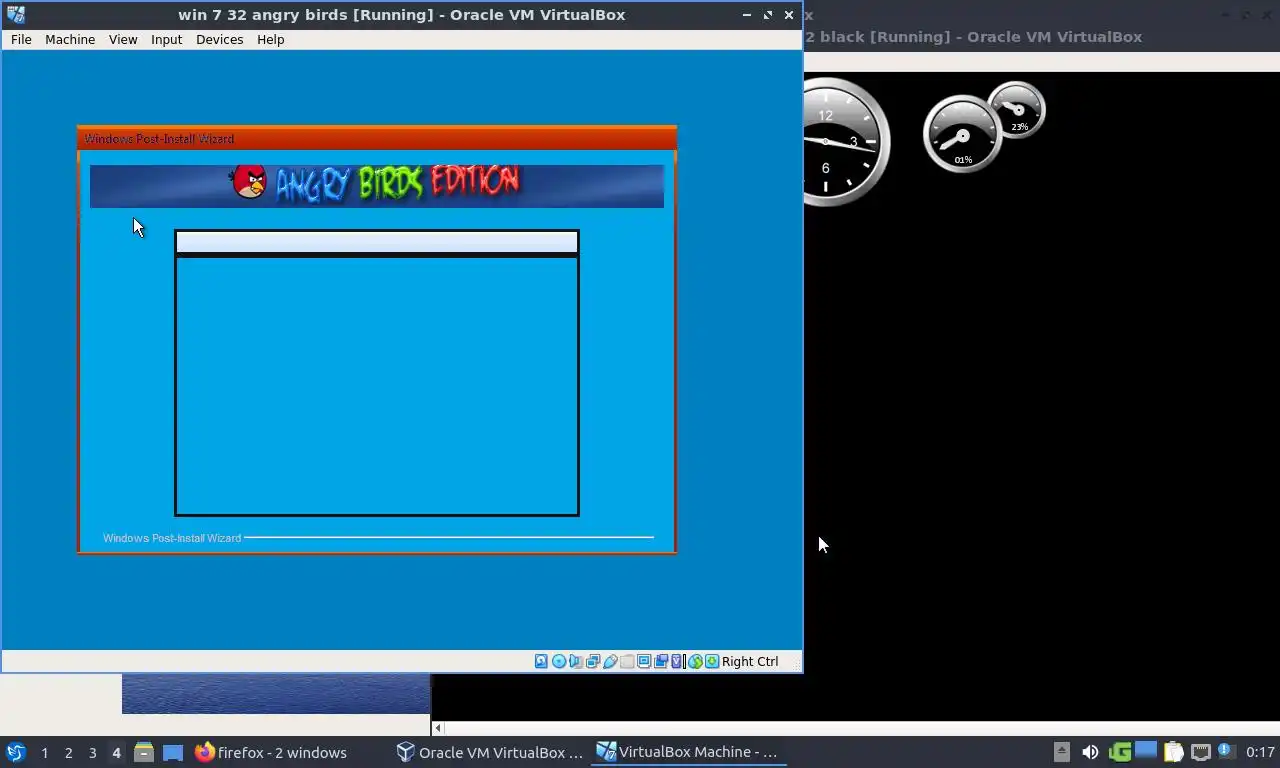Open the volume speaker tray icon
Viewport: 1280px width, 768px height.
click(x=1090, y=752)
